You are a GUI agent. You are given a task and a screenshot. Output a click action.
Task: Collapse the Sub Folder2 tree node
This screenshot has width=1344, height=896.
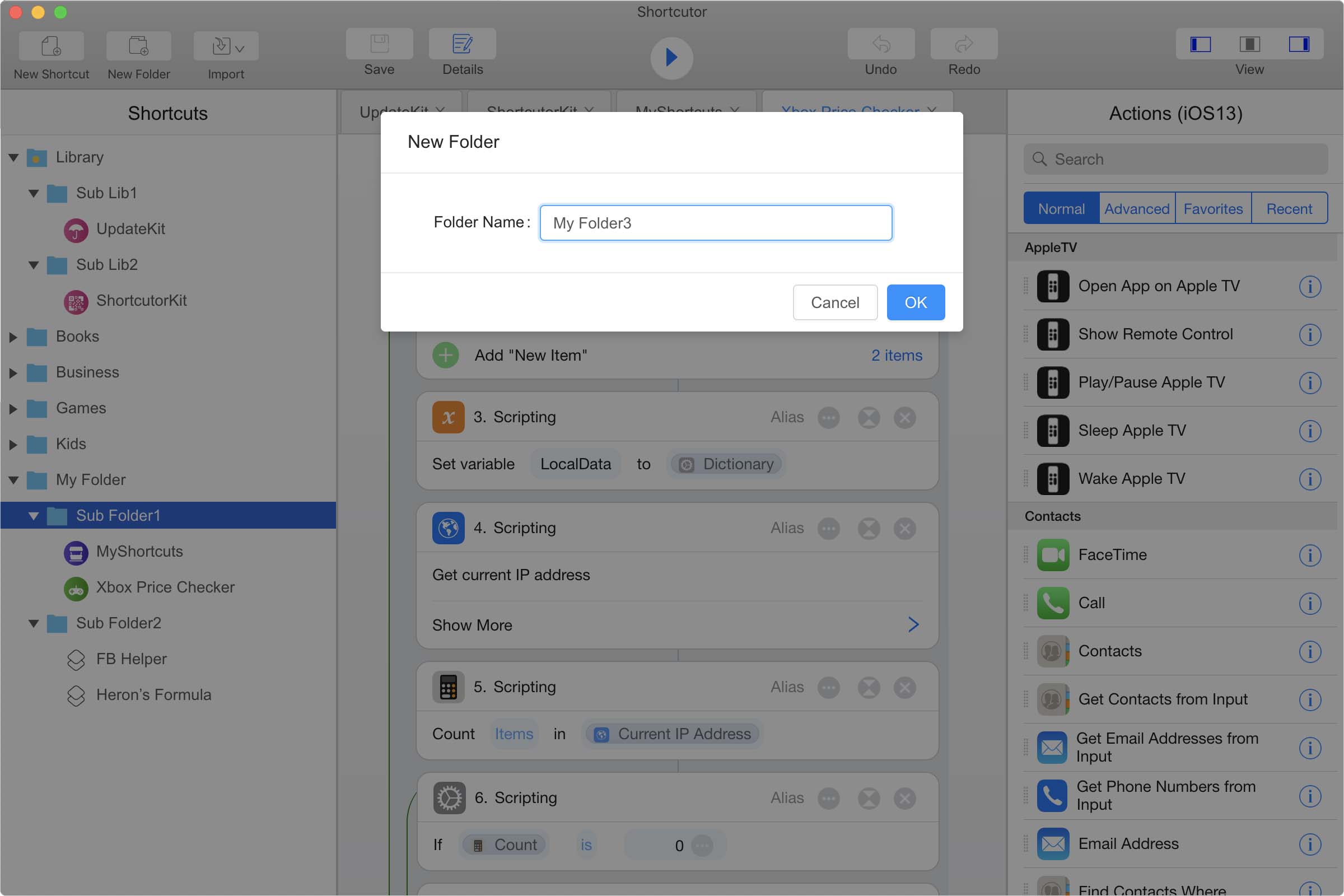click(x=34, y=623)
